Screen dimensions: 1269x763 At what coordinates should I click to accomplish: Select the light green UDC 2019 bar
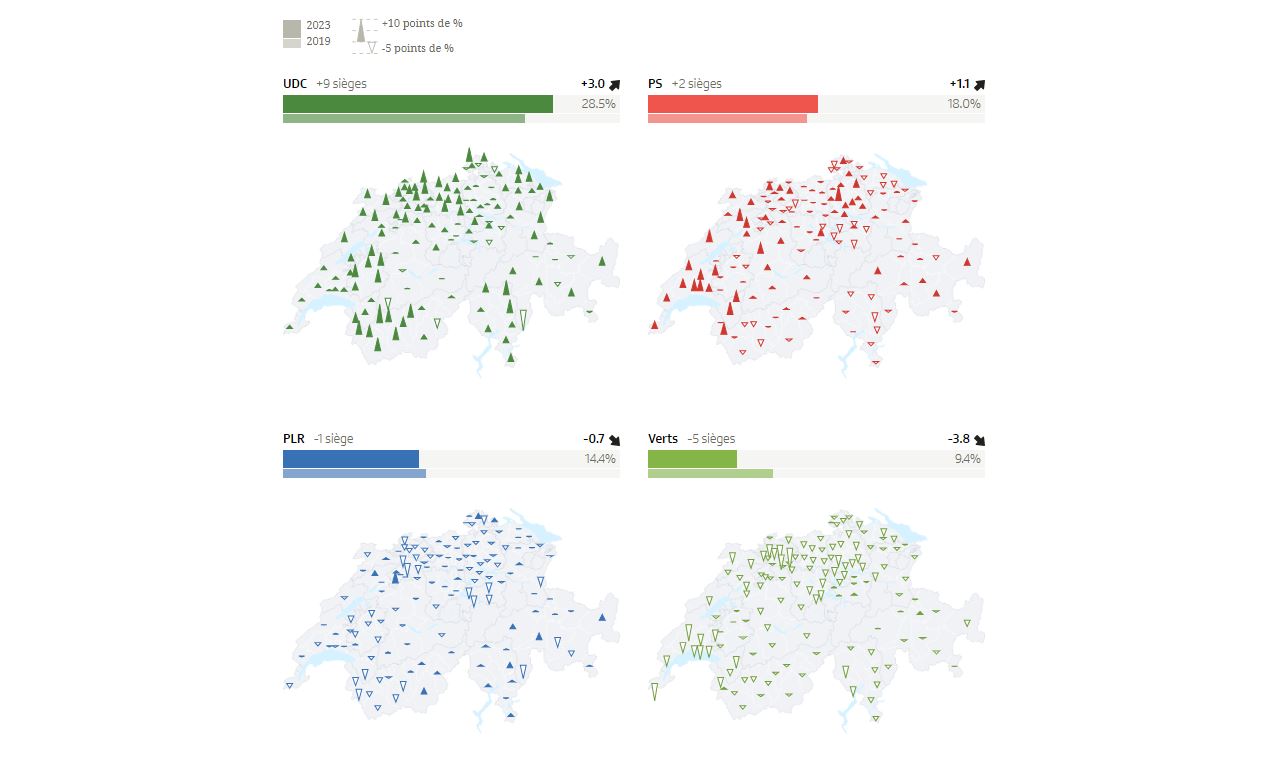(x=403, y=119)
